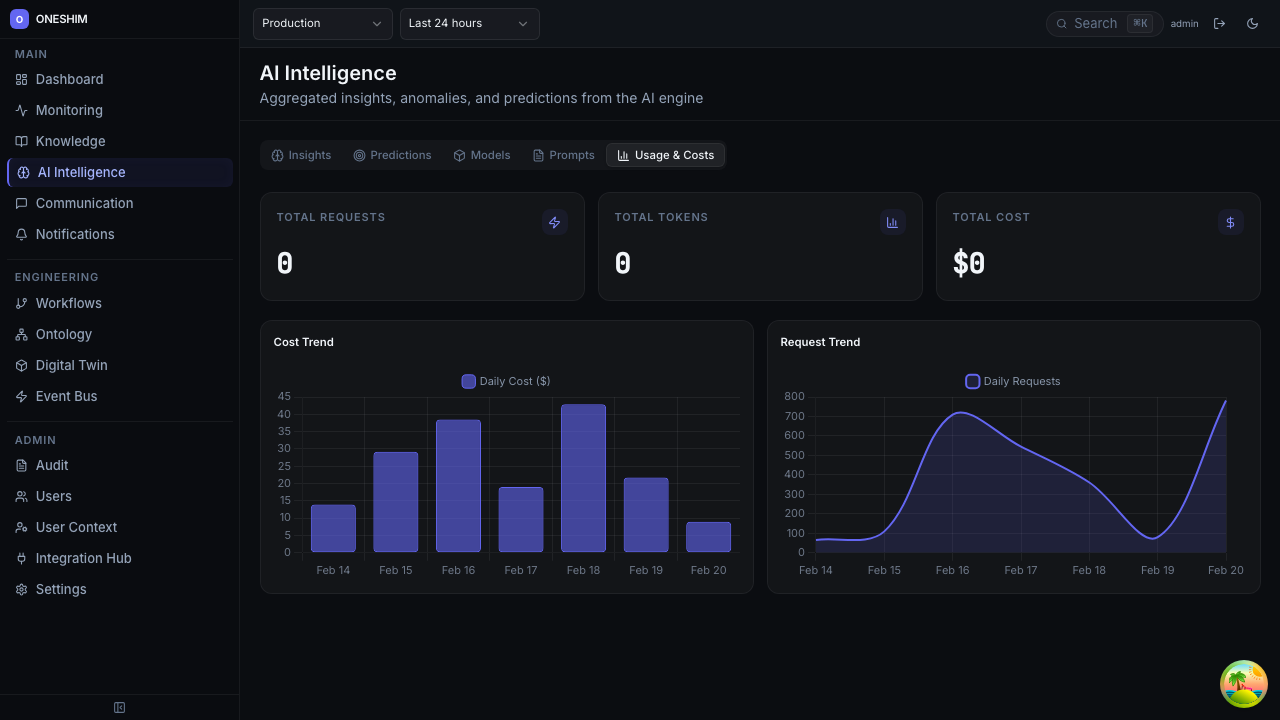Click the dollar icon in Total Cost card
This screenshot has width=1280, height=720.
click(1230, 223)
